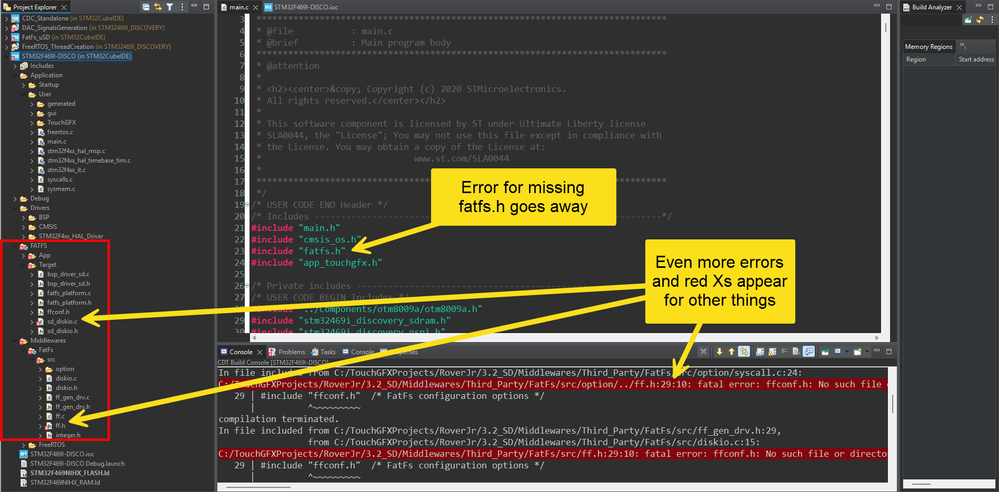Toggle Link with Editor in Project Explorer
This screenshot has width=999, height=492.
click(158, 8)
